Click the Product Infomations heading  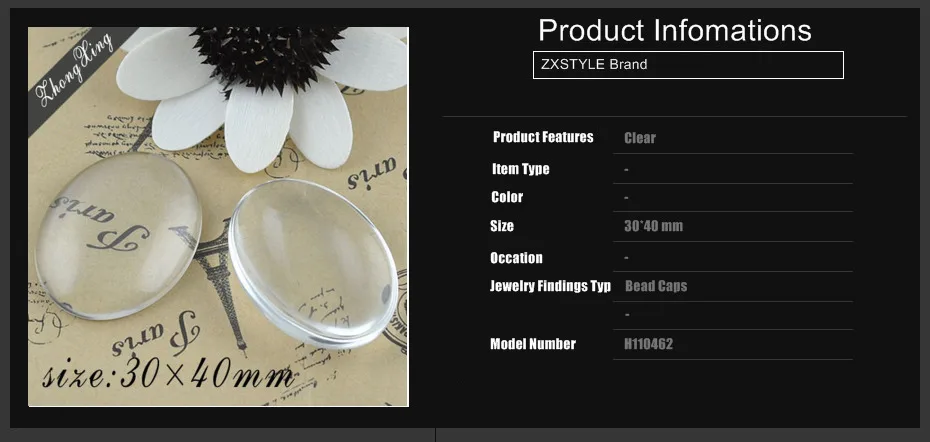click(674, 30)
